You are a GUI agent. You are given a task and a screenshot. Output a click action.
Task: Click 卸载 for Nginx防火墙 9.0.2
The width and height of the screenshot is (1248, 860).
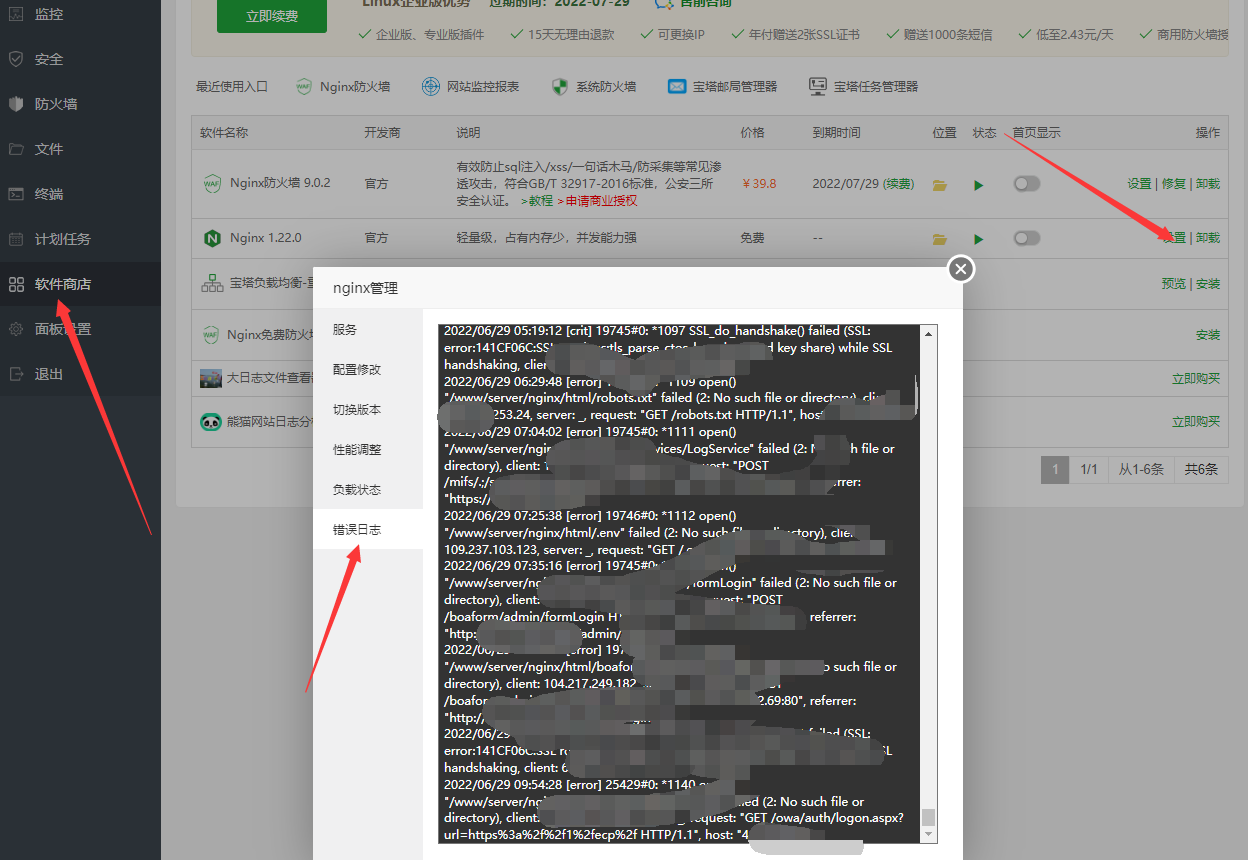tap(1208, 184)
